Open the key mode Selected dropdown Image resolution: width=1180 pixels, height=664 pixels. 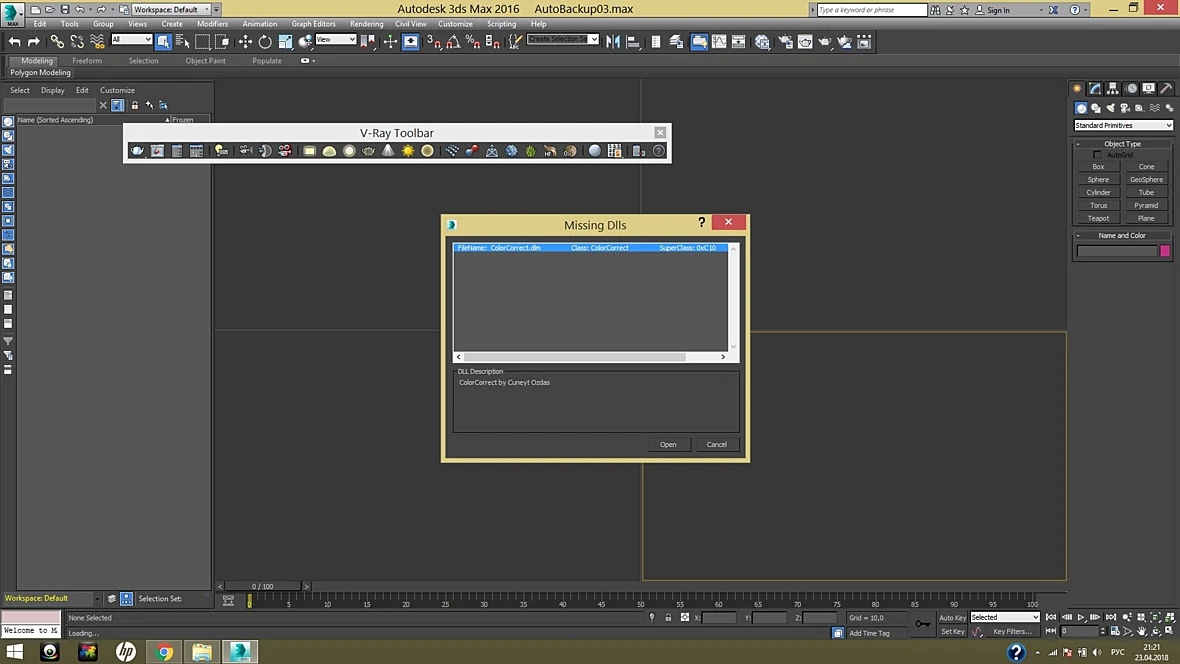click(x=1005, y=617)
